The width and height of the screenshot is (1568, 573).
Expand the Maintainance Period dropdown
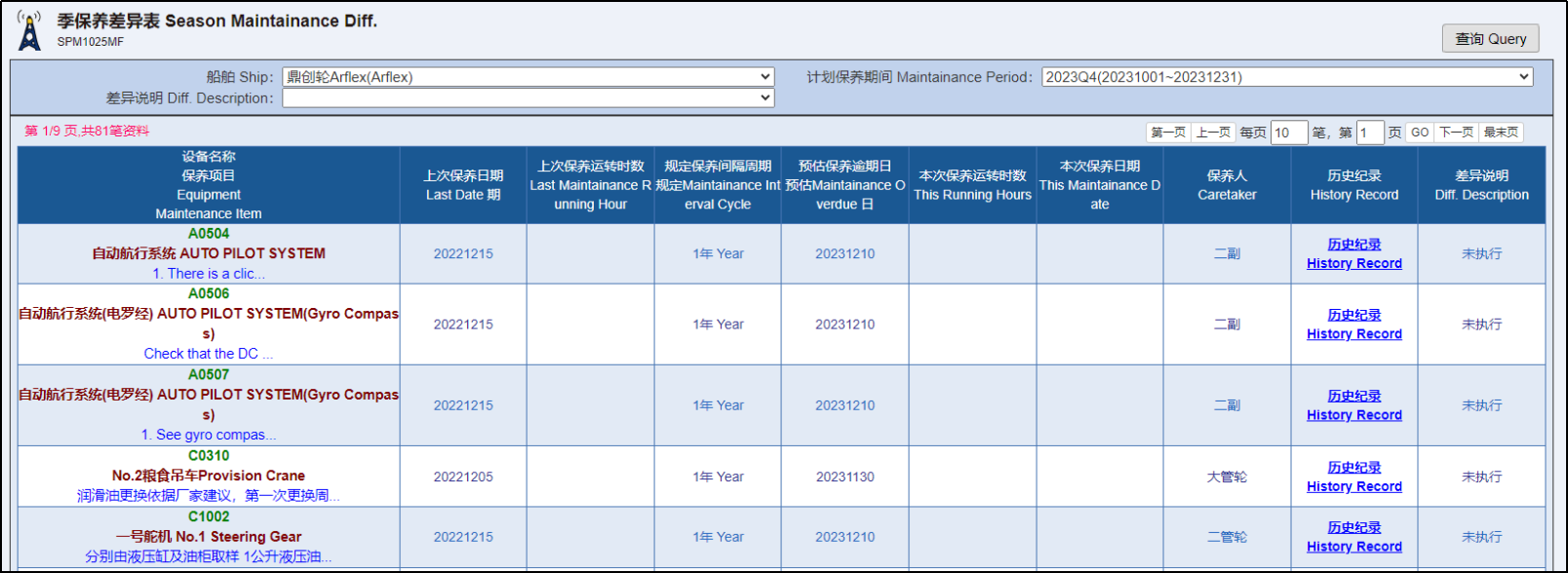tap(1286, 77)
